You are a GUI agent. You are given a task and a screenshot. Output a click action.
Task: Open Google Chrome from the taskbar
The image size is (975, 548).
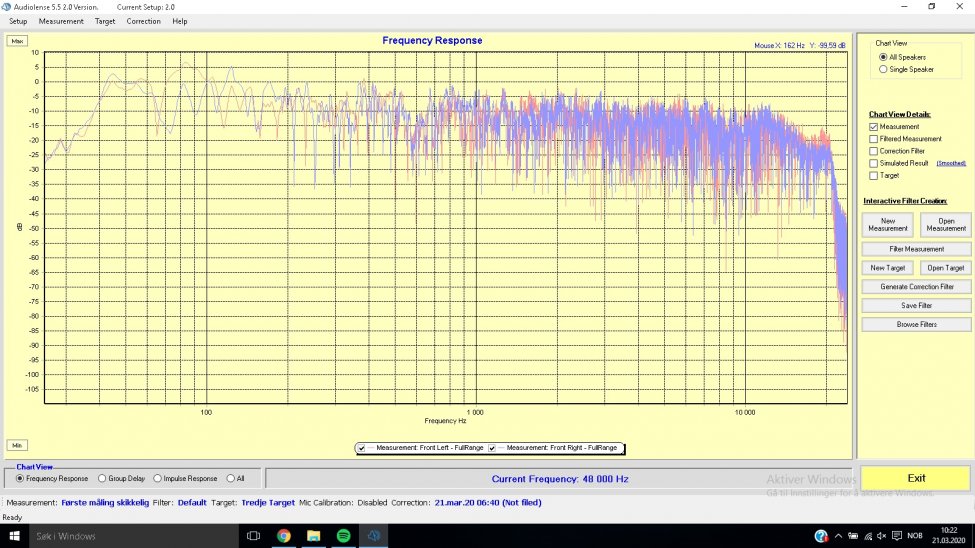[x=283, y=536]
